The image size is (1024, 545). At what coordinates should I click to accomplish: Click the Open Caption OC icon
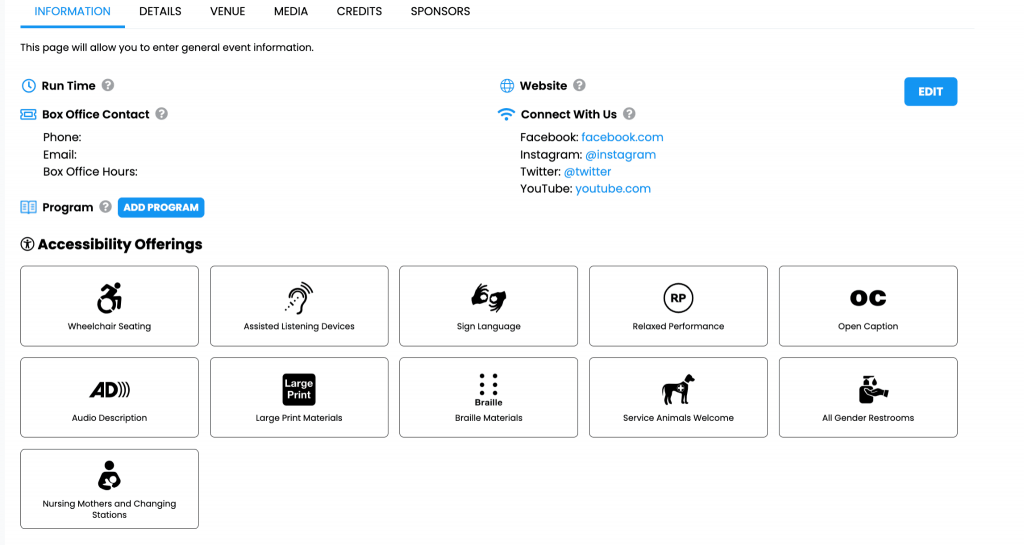[868, 298]
